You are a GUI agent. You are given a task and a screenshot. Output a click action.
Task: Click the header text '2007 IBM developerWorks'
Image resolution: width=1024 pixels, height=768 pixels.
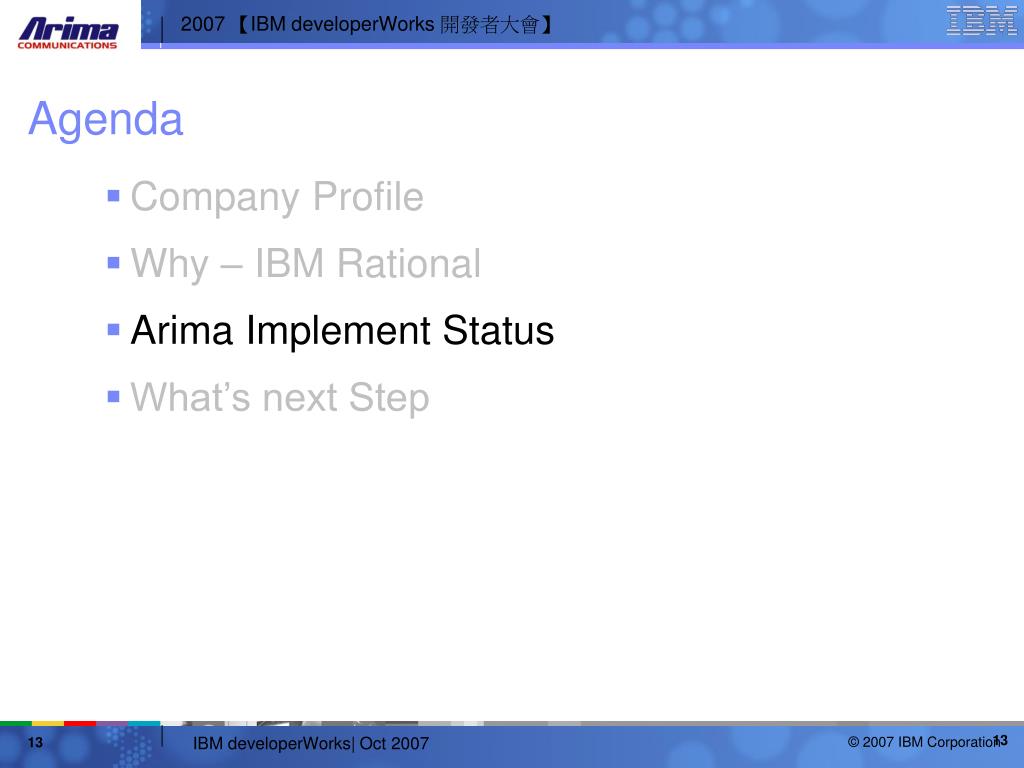[x=368, y=25]
